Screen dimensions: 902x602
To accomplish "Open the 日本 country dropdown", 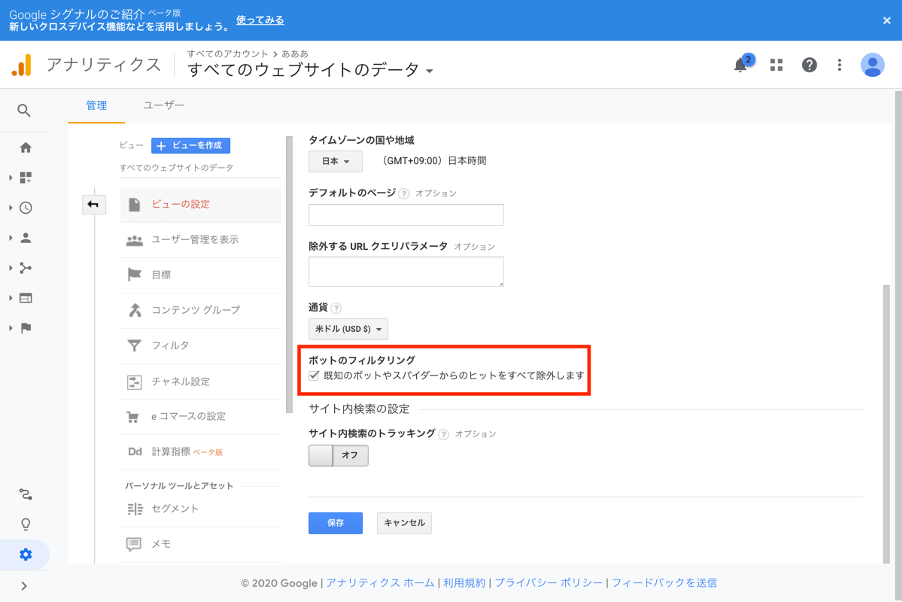I will pyautogui.click(x=335, y=161).
